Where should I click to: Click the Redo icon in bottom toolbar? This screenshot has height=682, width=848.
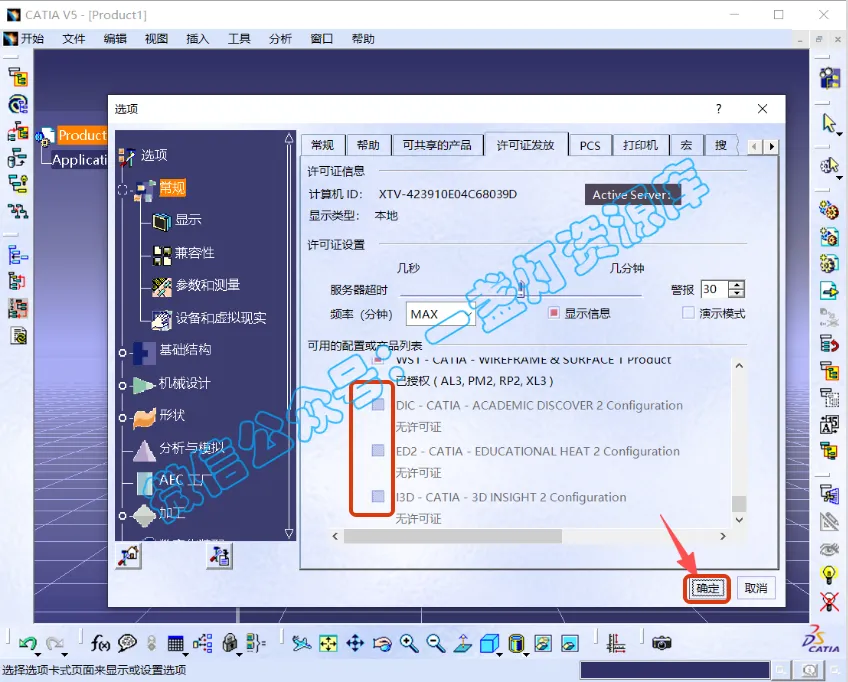coord(55,643)
